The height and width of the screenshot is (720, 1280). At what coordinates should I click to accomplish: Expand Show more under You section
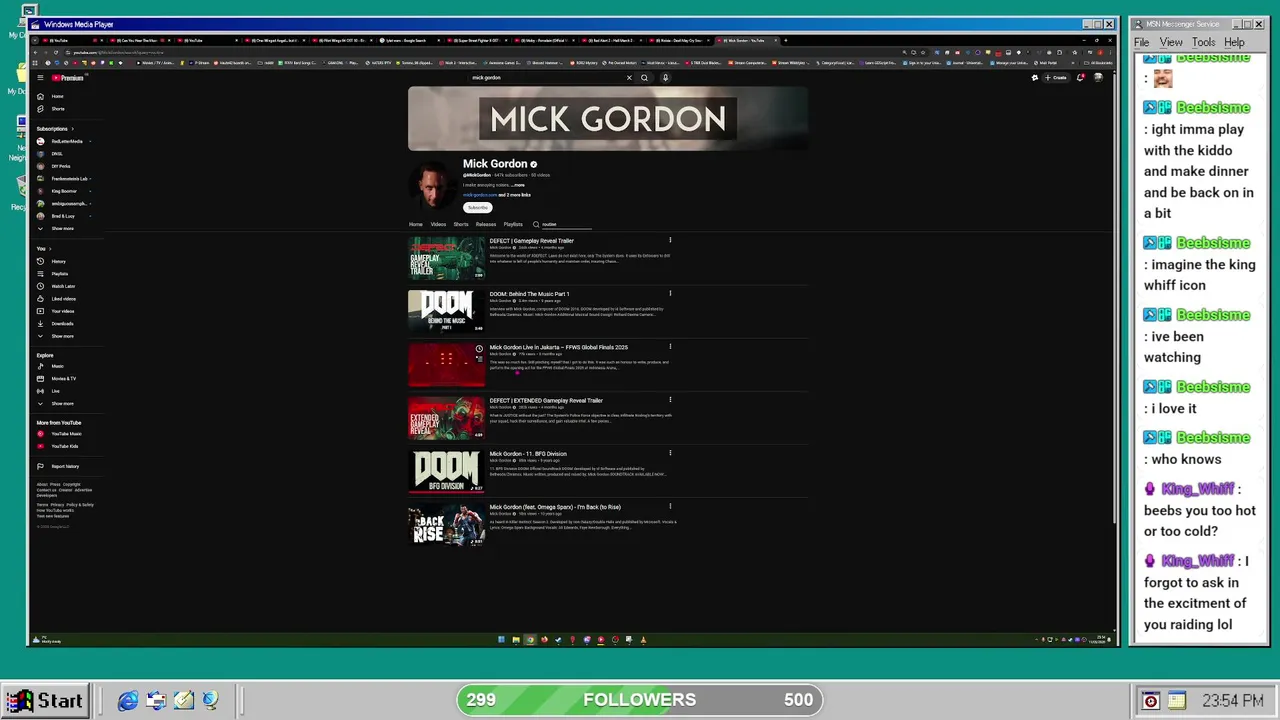click(x=62, y=336)
